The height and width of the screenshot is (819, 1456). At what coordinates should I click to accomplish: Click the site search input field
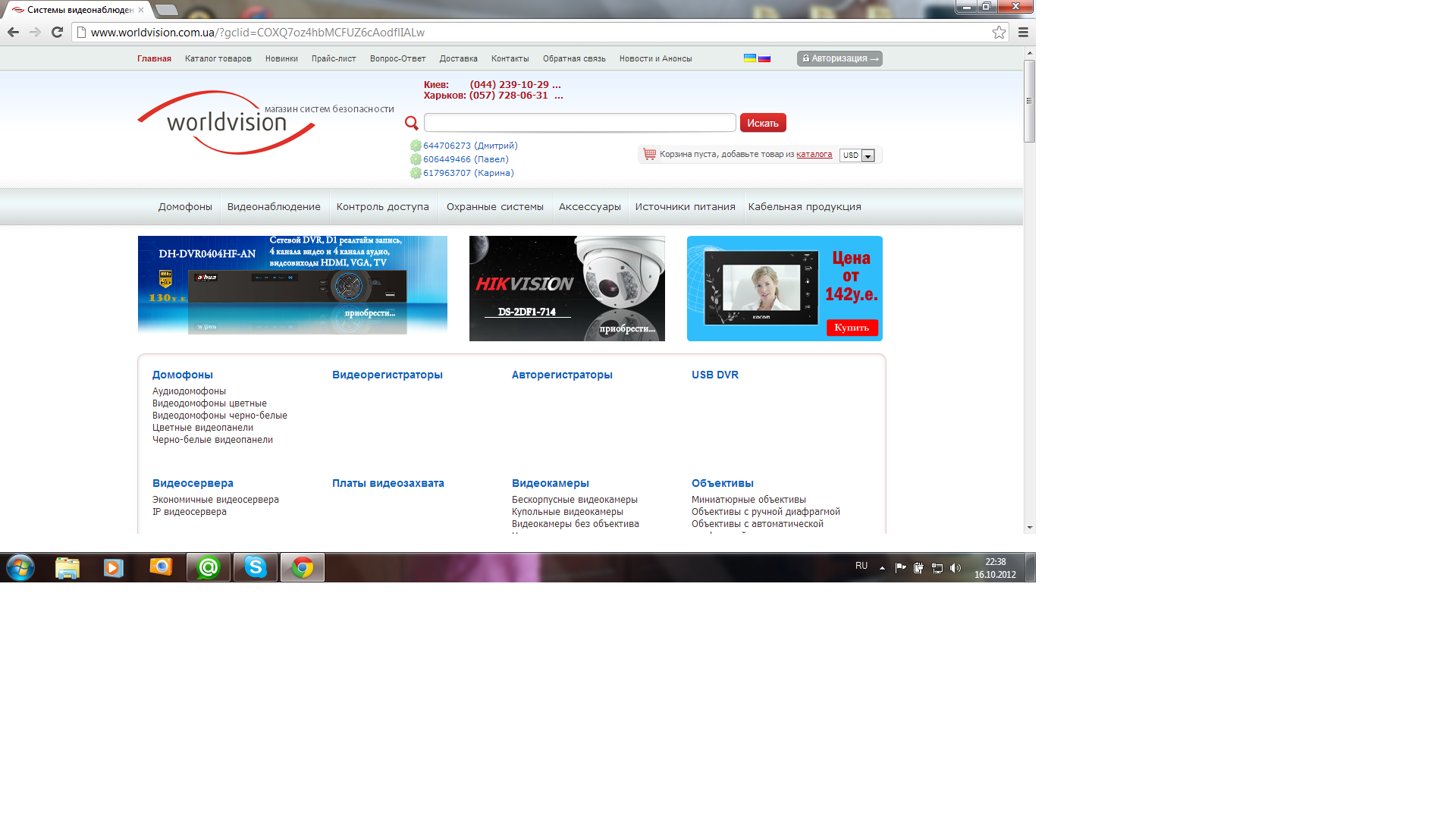tap(580, 123)
